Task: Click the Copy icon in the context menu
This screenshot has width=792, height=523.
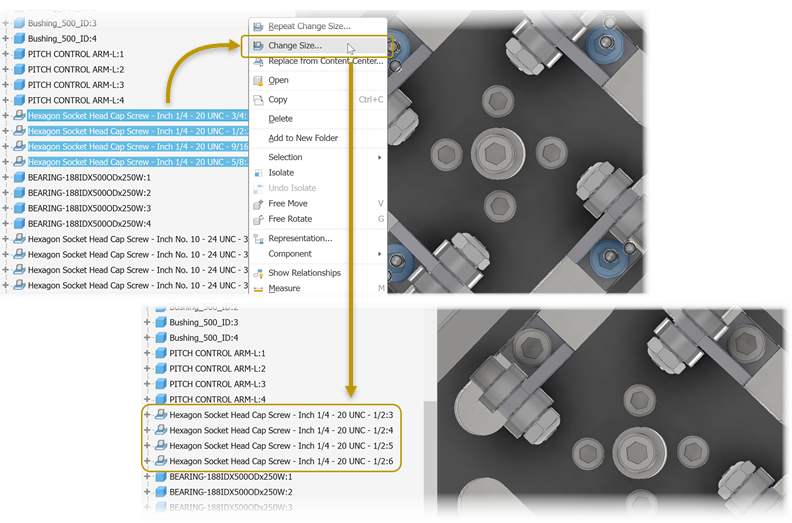Action: click(x=258, y=100)
